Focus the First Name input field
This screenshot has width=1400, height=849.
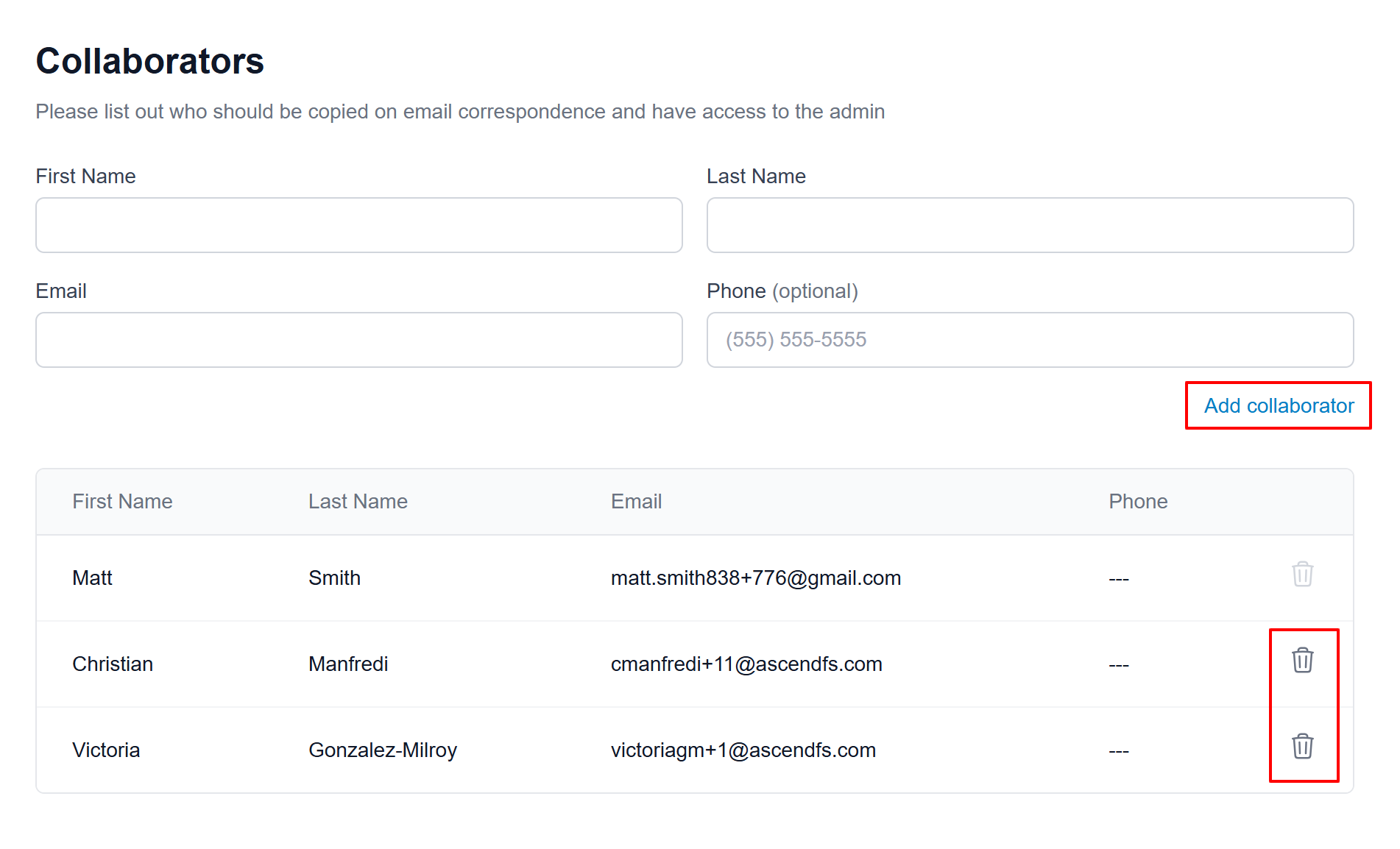359,225
